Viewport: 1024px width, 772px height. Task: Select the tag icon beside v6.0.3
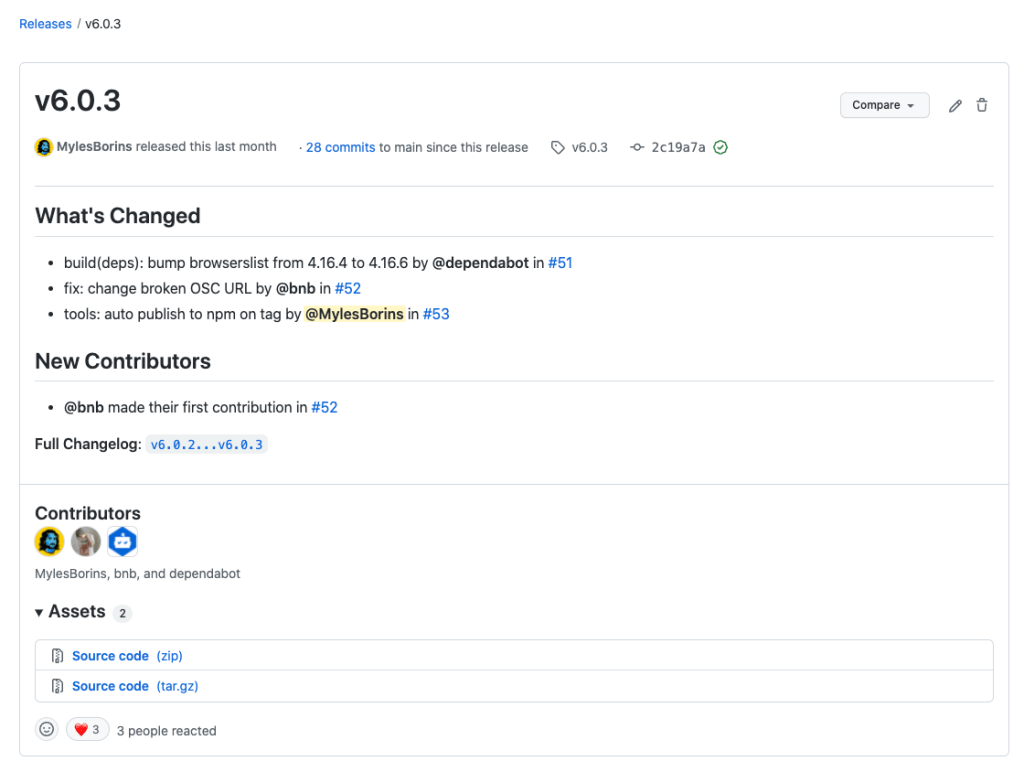click(x=557, y=147)
